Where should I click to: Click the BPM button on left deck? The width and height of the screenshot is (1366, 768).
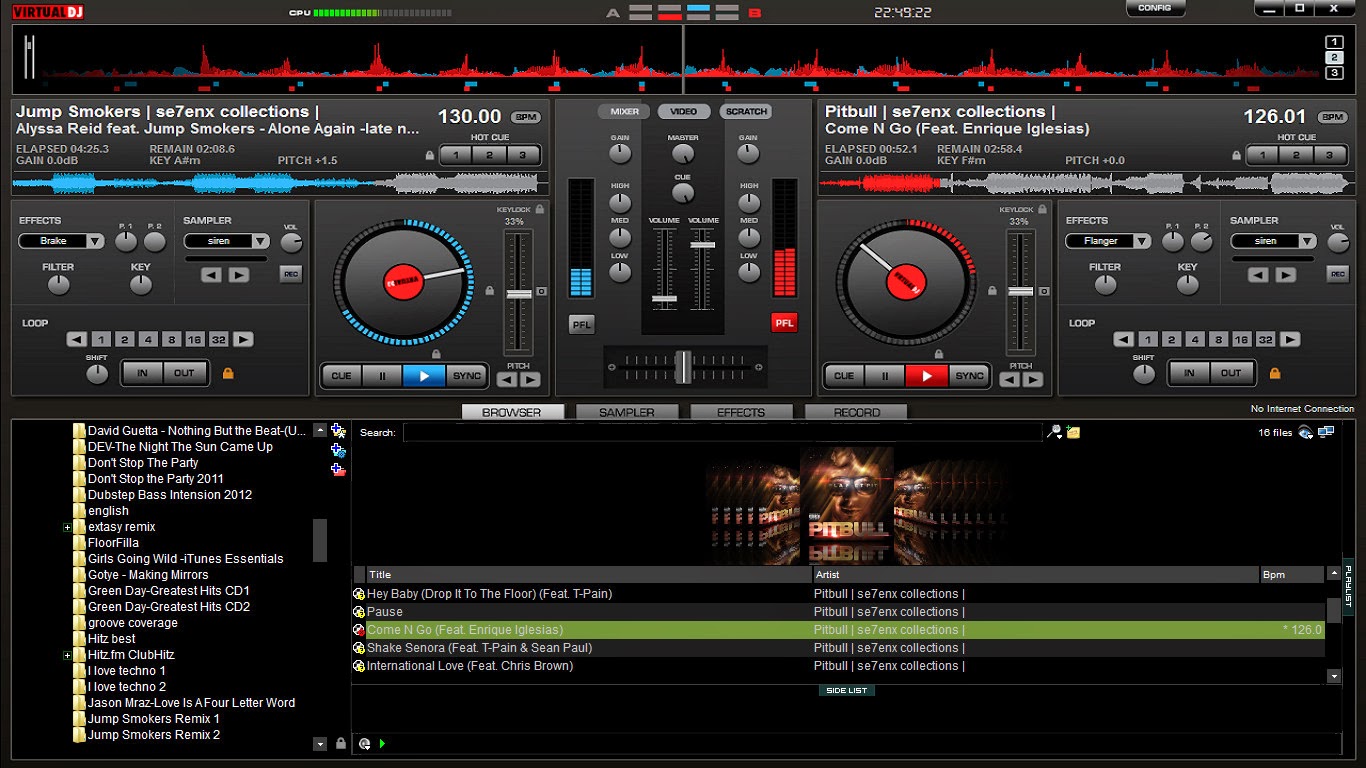(x=525, y=117)
